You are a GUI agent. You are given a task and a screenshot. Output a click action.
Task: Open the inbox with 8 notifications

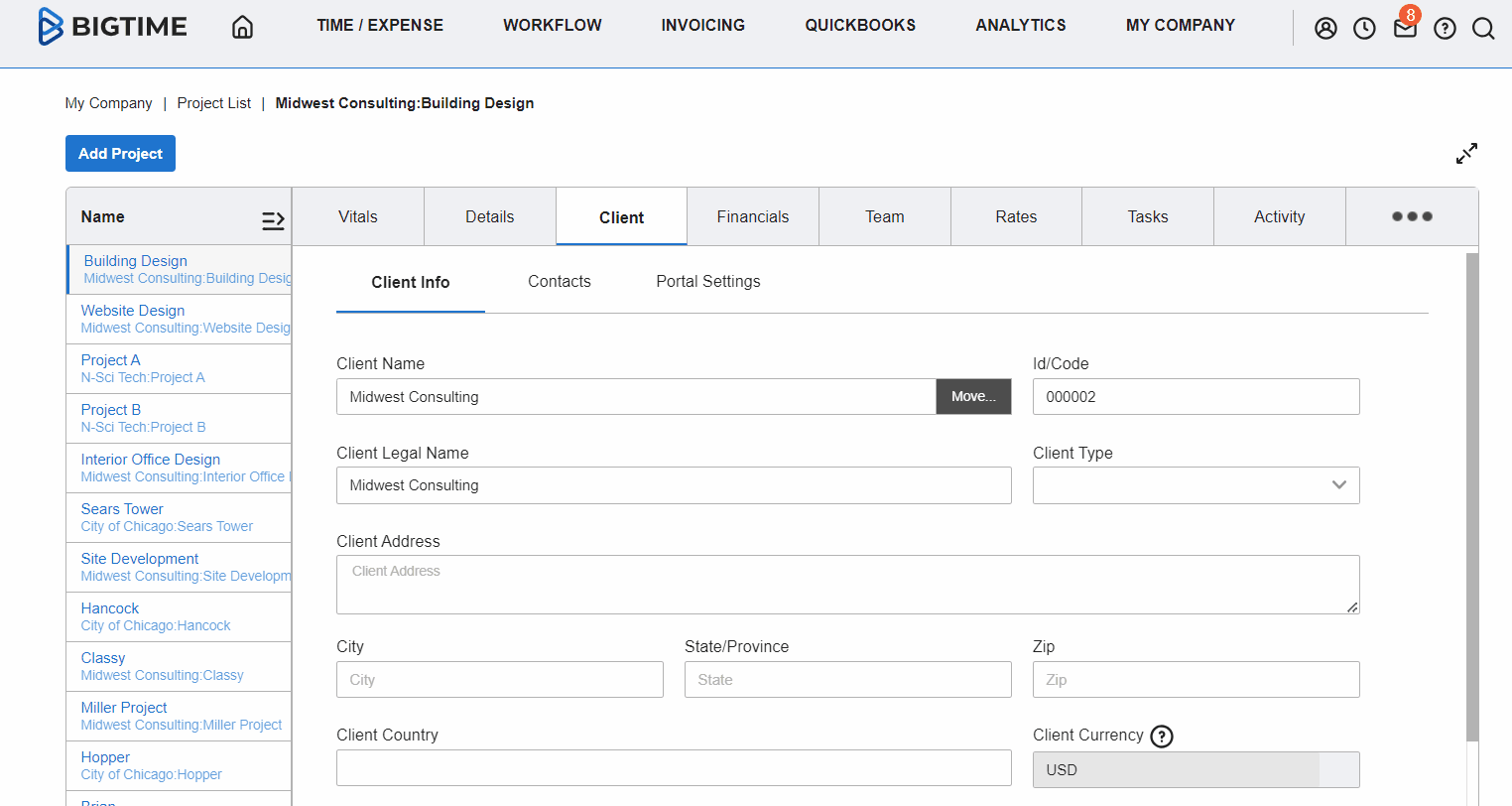tap(1405, 28)
